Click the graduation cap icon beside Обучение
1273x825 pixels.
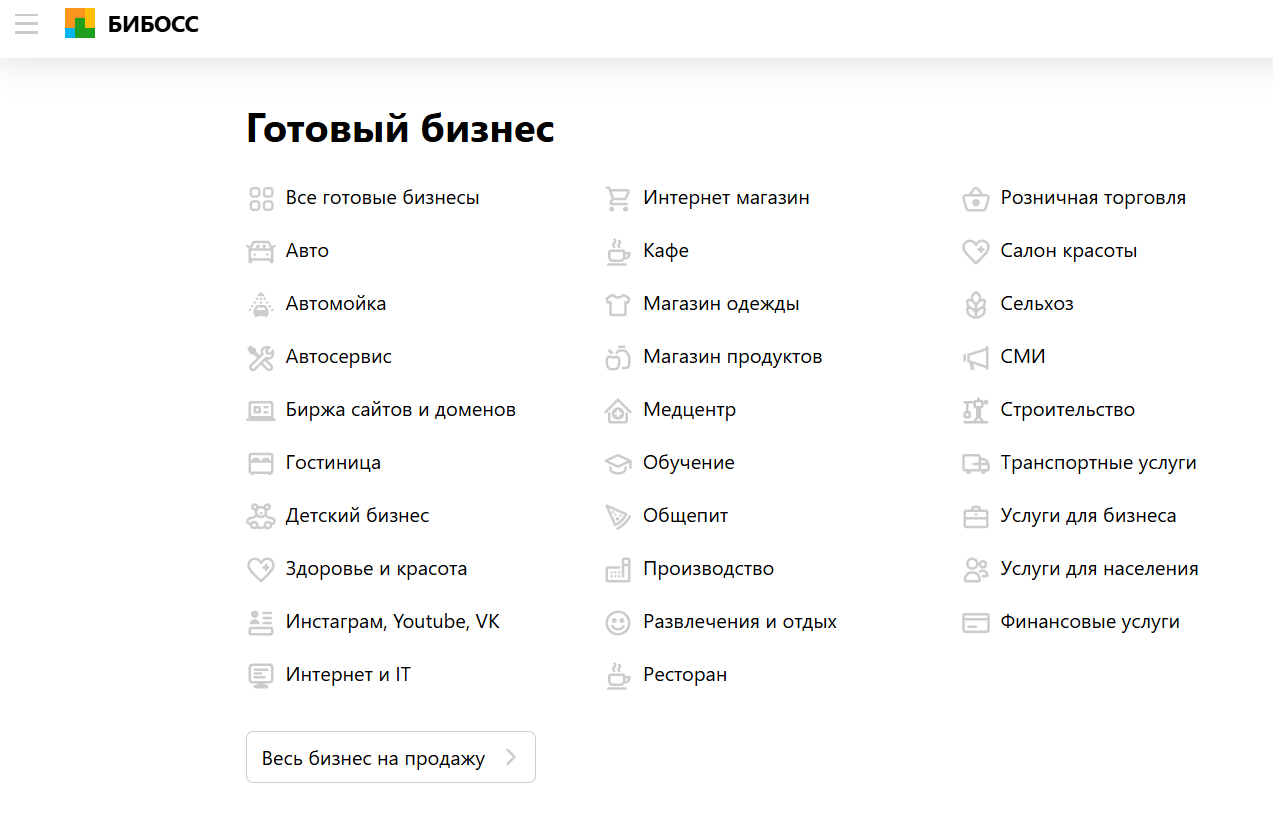click(x=618, y=463)
